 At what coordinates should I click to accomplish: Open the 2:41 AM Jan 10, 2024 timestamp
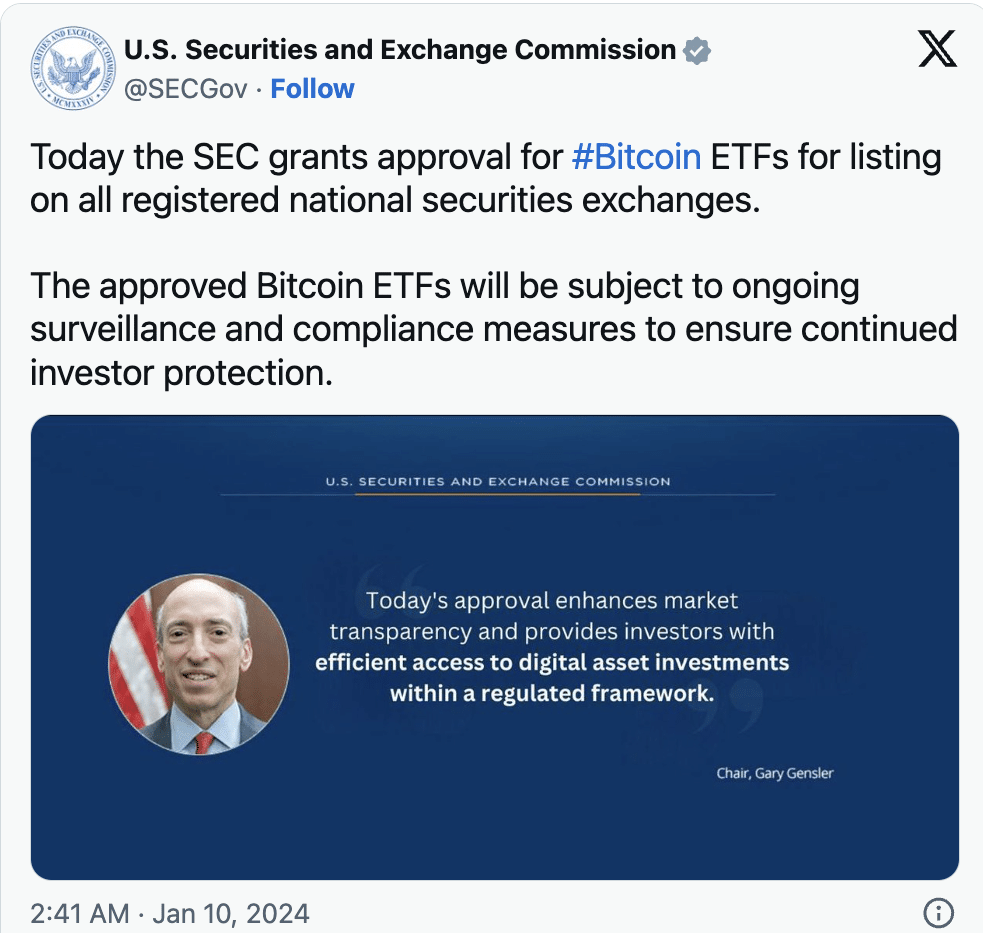pos(170,913)
